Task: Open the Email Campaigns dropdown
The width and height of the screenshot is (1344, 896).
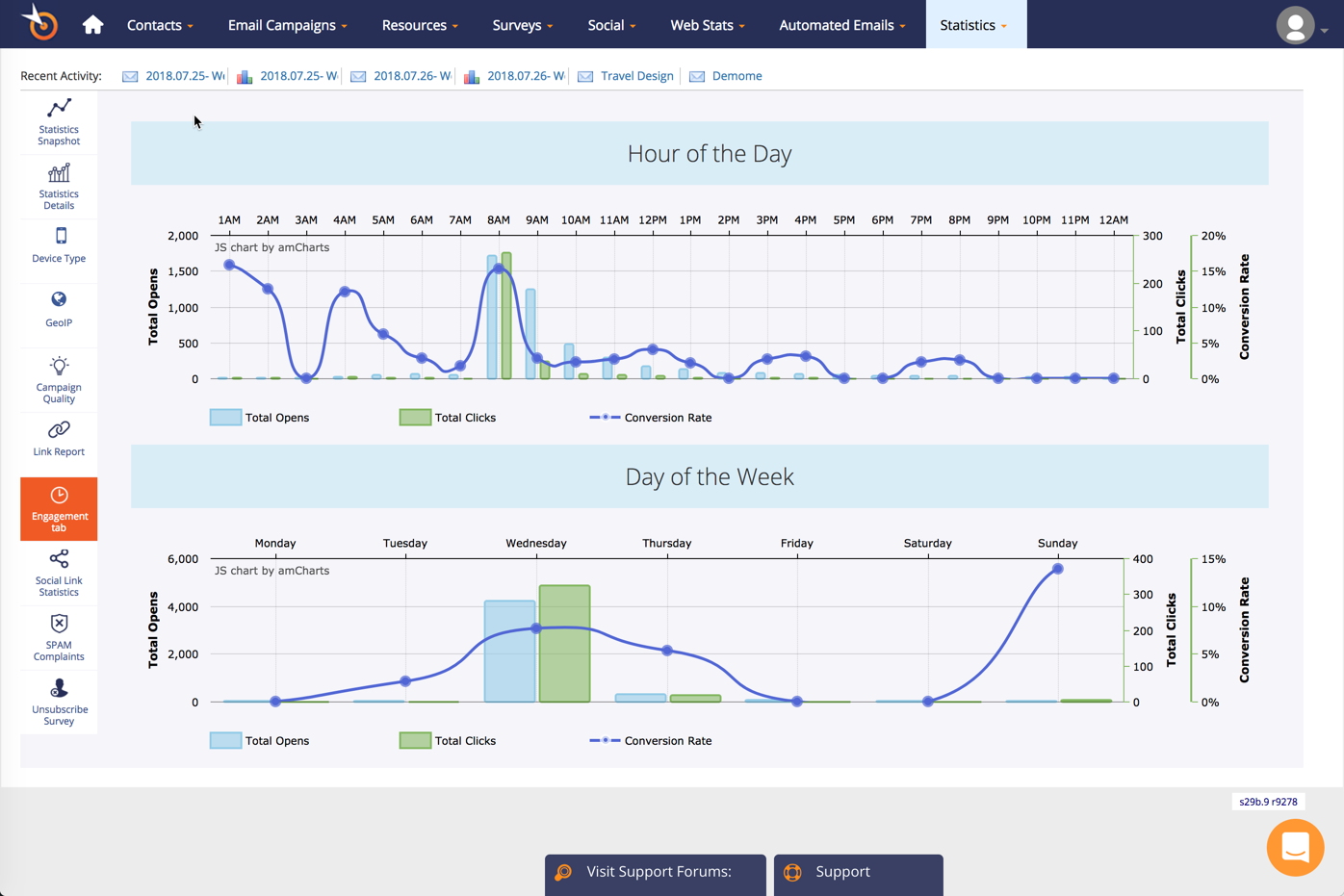Action: click(286, 24)
